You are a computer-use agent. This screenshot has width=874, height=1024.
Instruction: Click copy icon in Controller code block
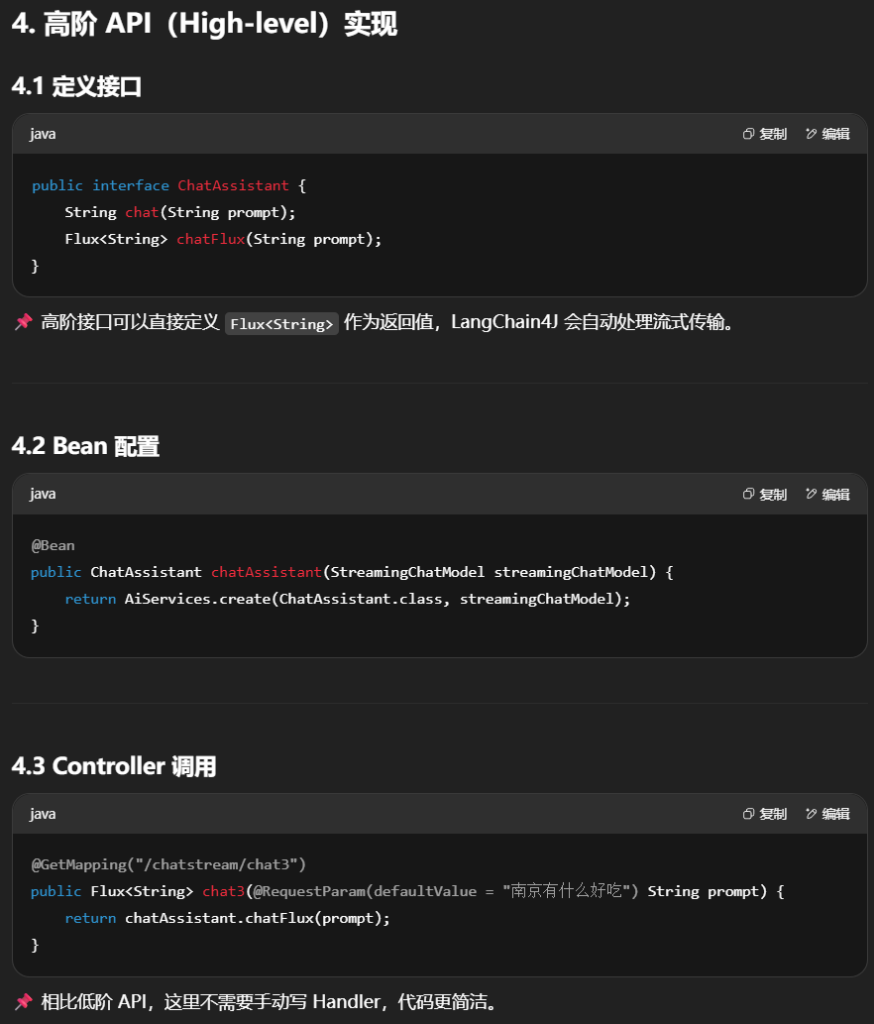click(x=748, y=814)
